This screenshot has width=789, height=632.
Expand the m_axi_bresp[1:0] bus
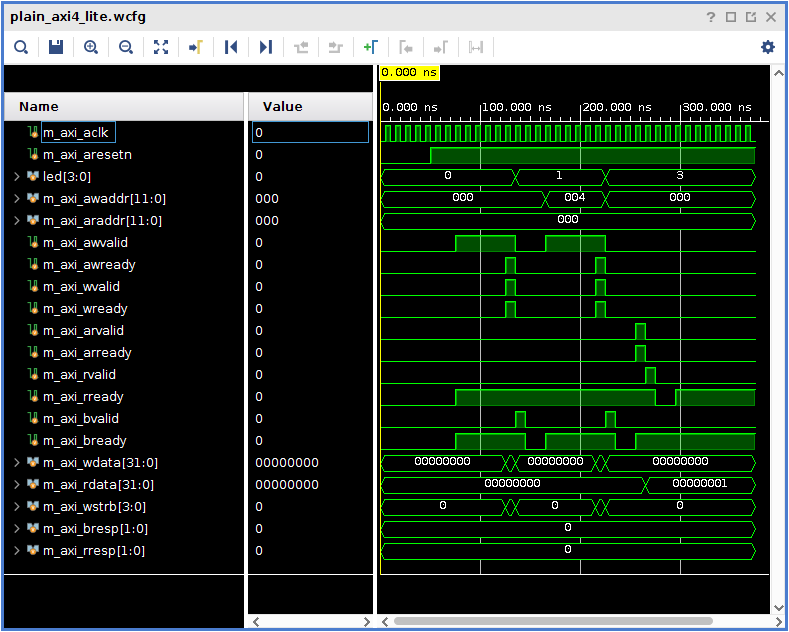[17, 529]
